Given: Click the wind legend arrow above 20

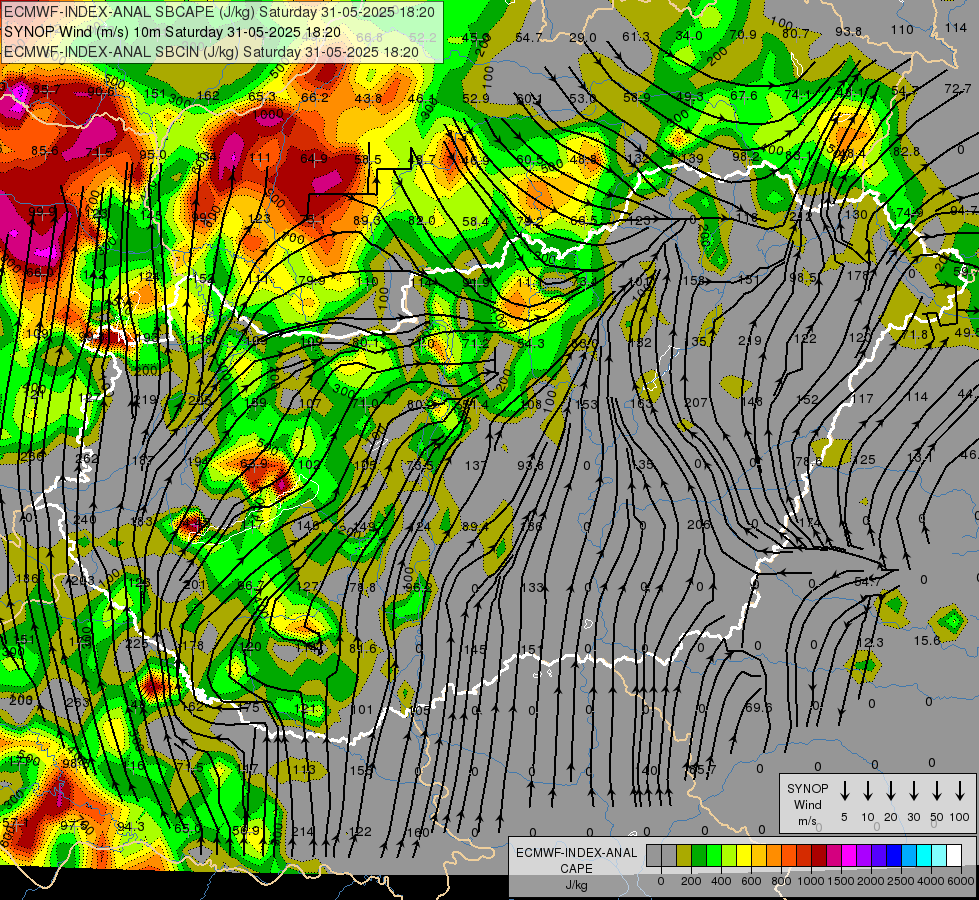Looking at the screenshot, I should pos(890,791).
